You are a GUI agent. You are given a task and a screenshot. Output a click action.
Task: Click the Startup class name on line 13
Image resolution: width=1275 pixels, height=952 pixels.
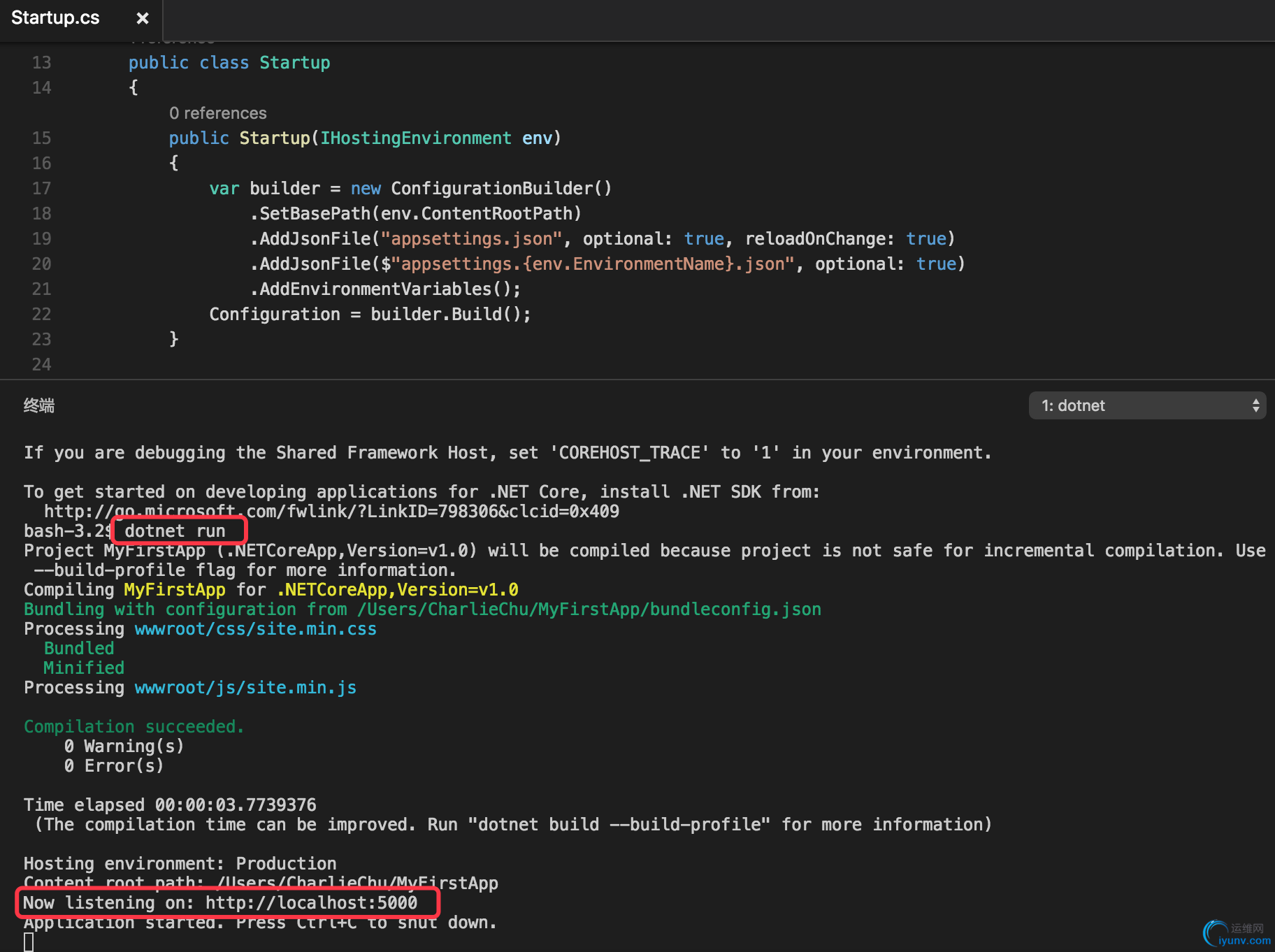[x=294, y=63]
